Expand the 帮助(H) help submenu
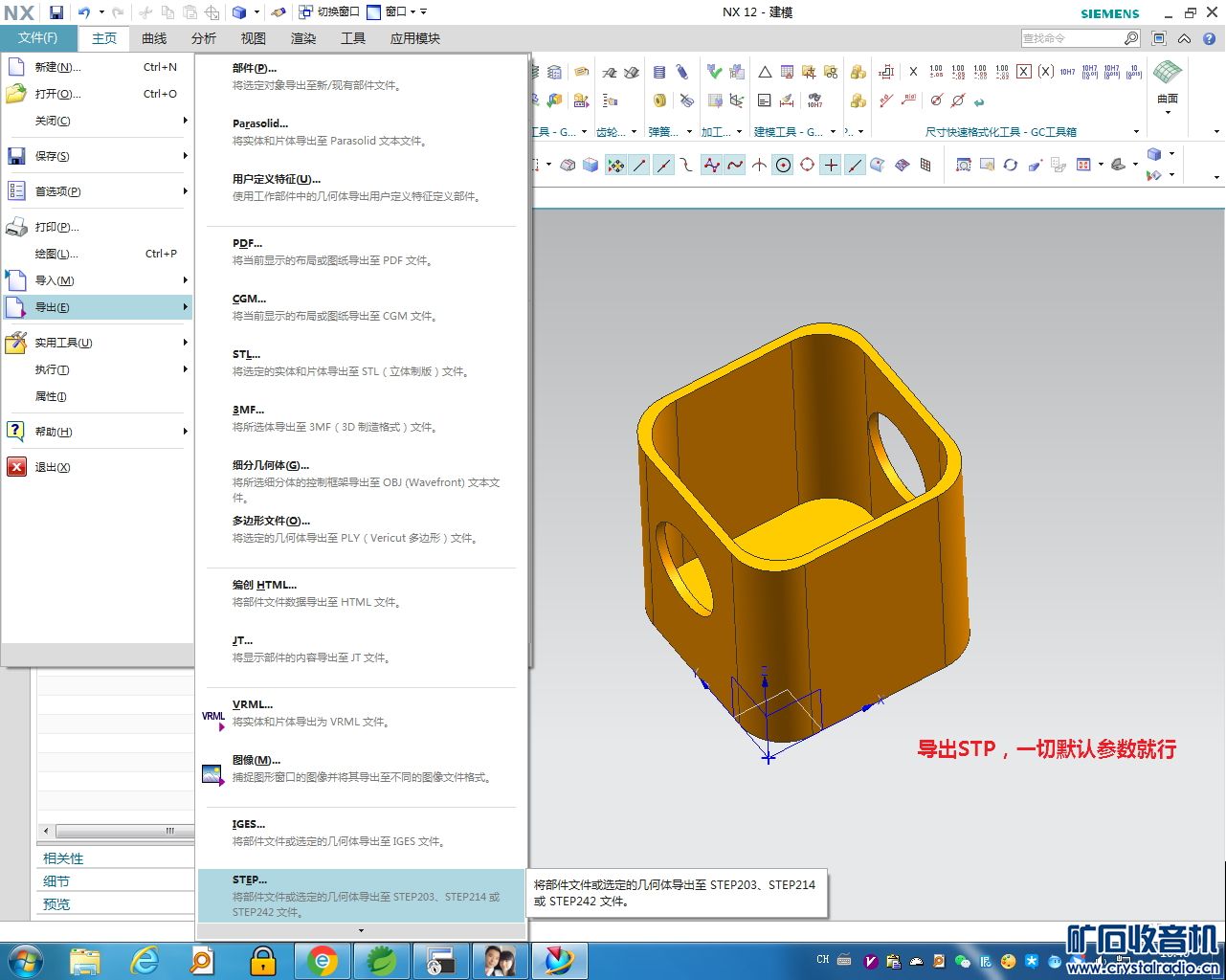 [x=96, y=432]
